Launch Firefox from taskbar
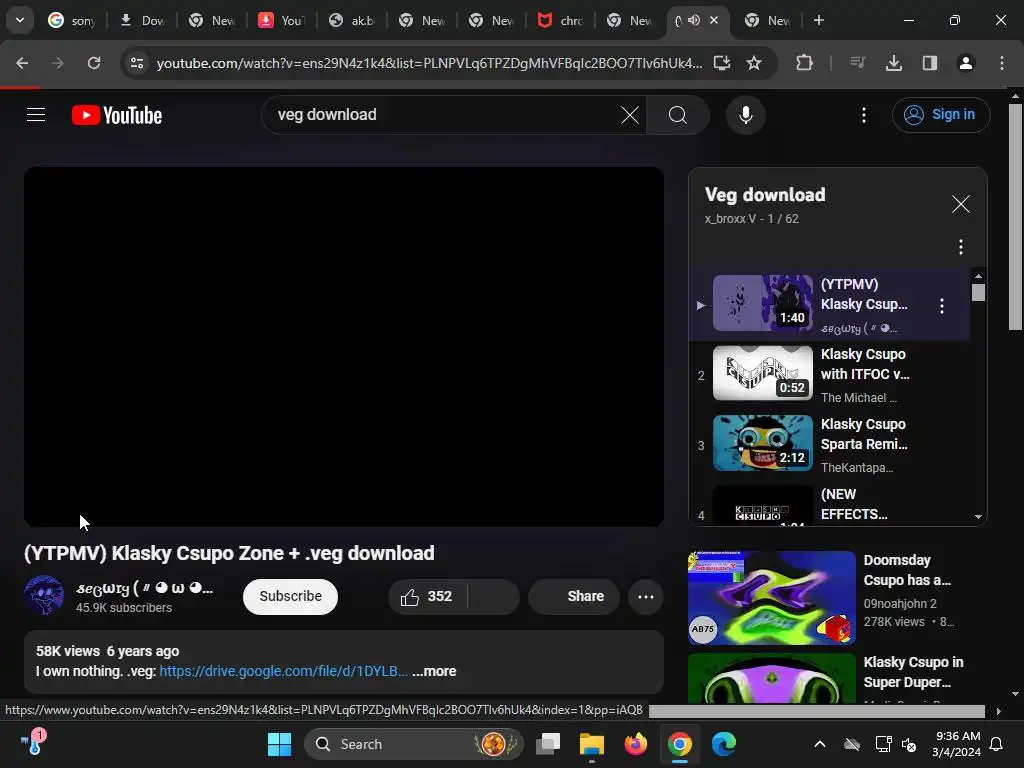Image resolution: width=1024 pixels, height=768 pixels. pos(635,744)
